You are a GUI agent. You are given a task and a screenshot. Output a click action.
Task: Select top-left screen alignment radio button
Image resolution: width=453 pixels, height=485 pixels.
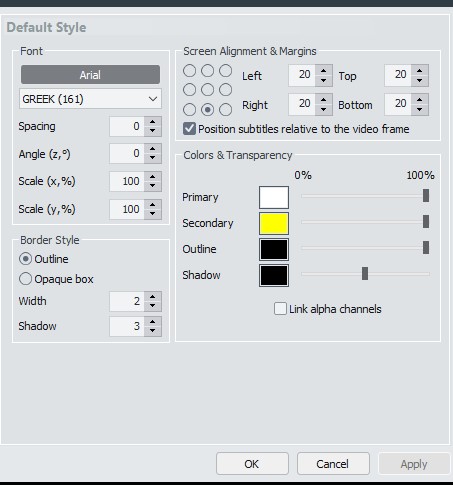[x=189, y=71]
